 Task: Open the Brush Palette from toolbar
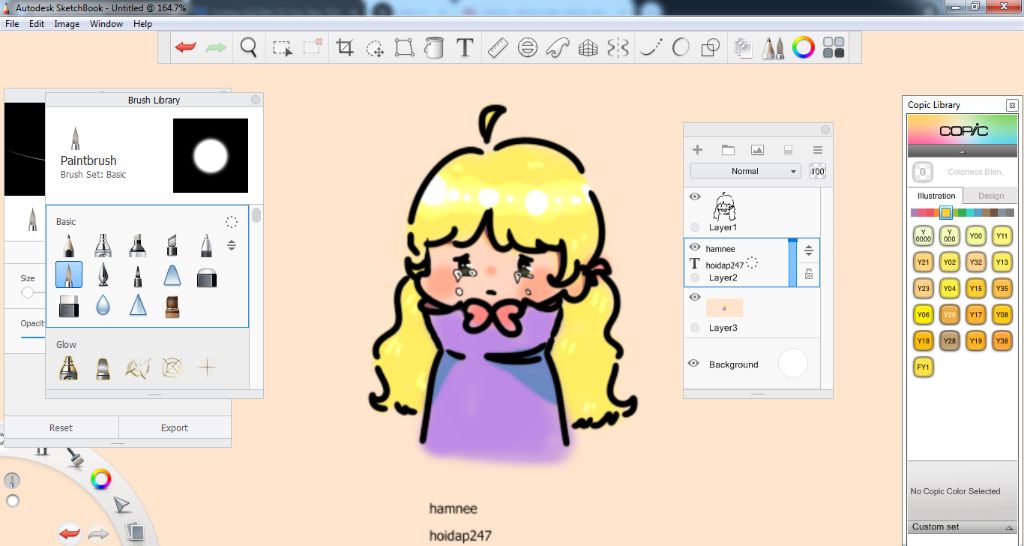(x=773, y=48)
